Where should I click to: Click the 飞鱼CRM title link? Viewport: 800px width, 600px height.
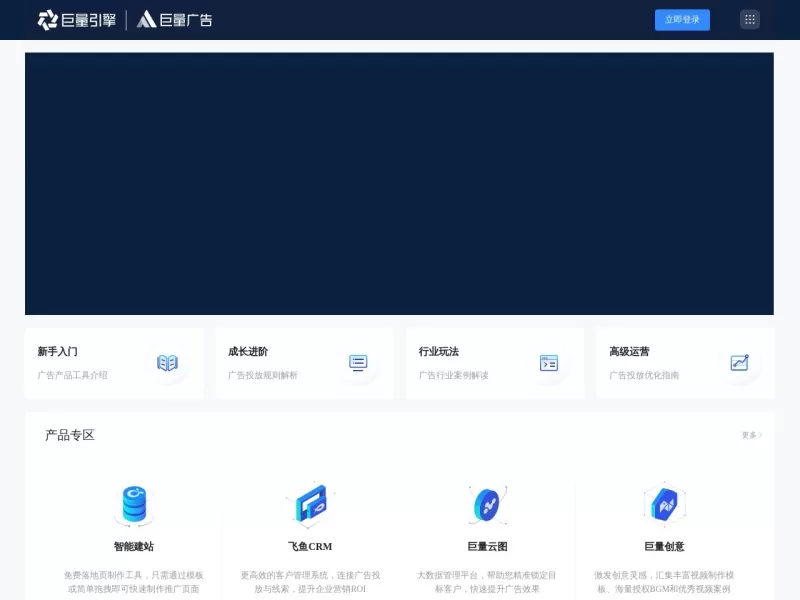pyautogui.click(x=312, y=547)
